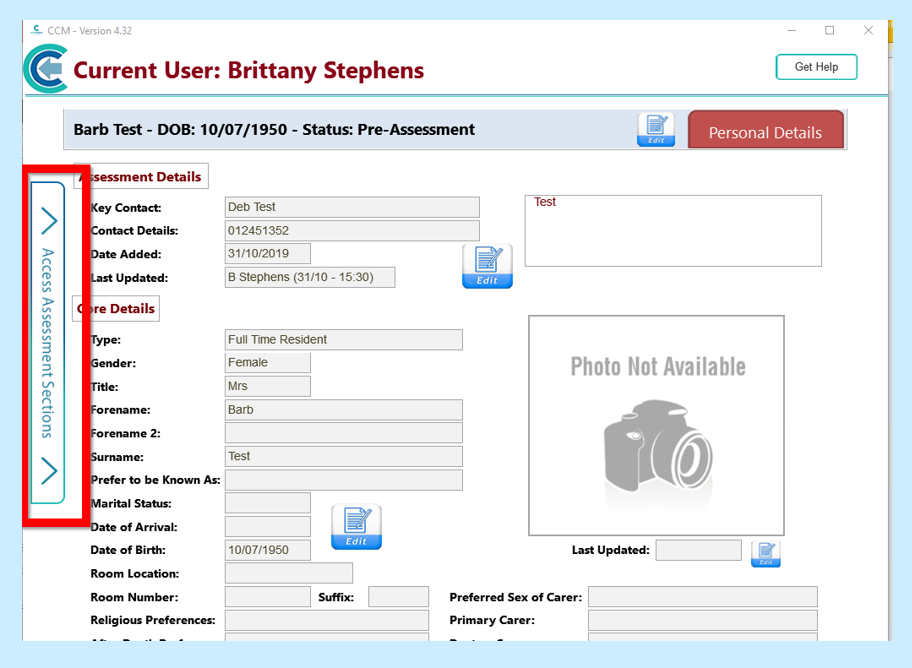Click the back arrow CCM logo icon
Viewport: 912px width, 668px height.
pyautogui.click(x=45, y=70)
